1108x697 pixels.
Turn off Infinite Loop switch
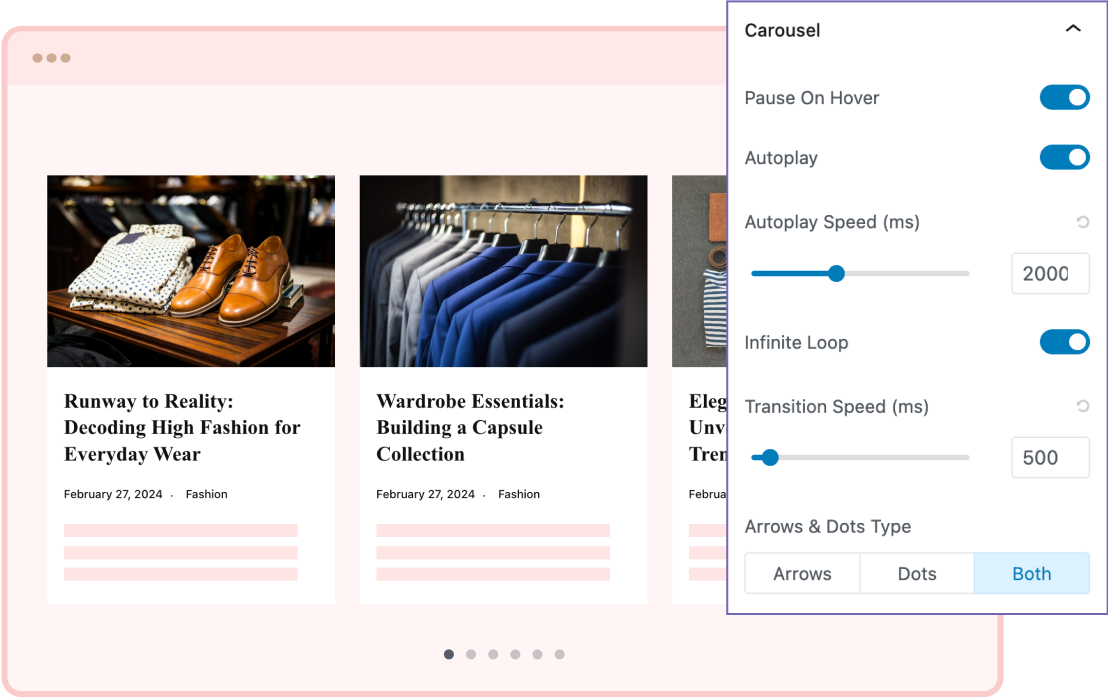pyautogui.click(x=1064, y=342)
